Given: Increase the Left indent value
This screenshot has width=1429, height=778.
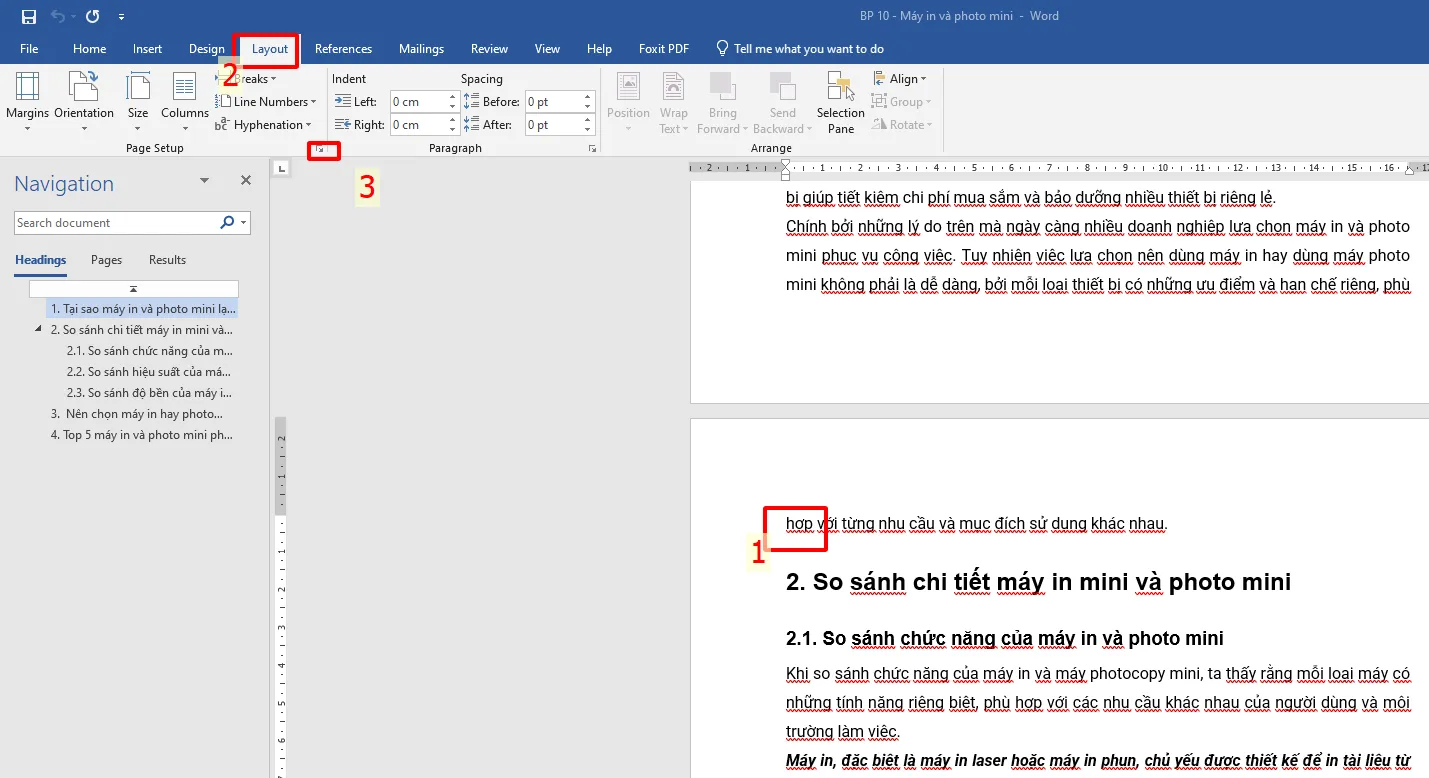Looking at the screenshot, I should click(453, 97).
